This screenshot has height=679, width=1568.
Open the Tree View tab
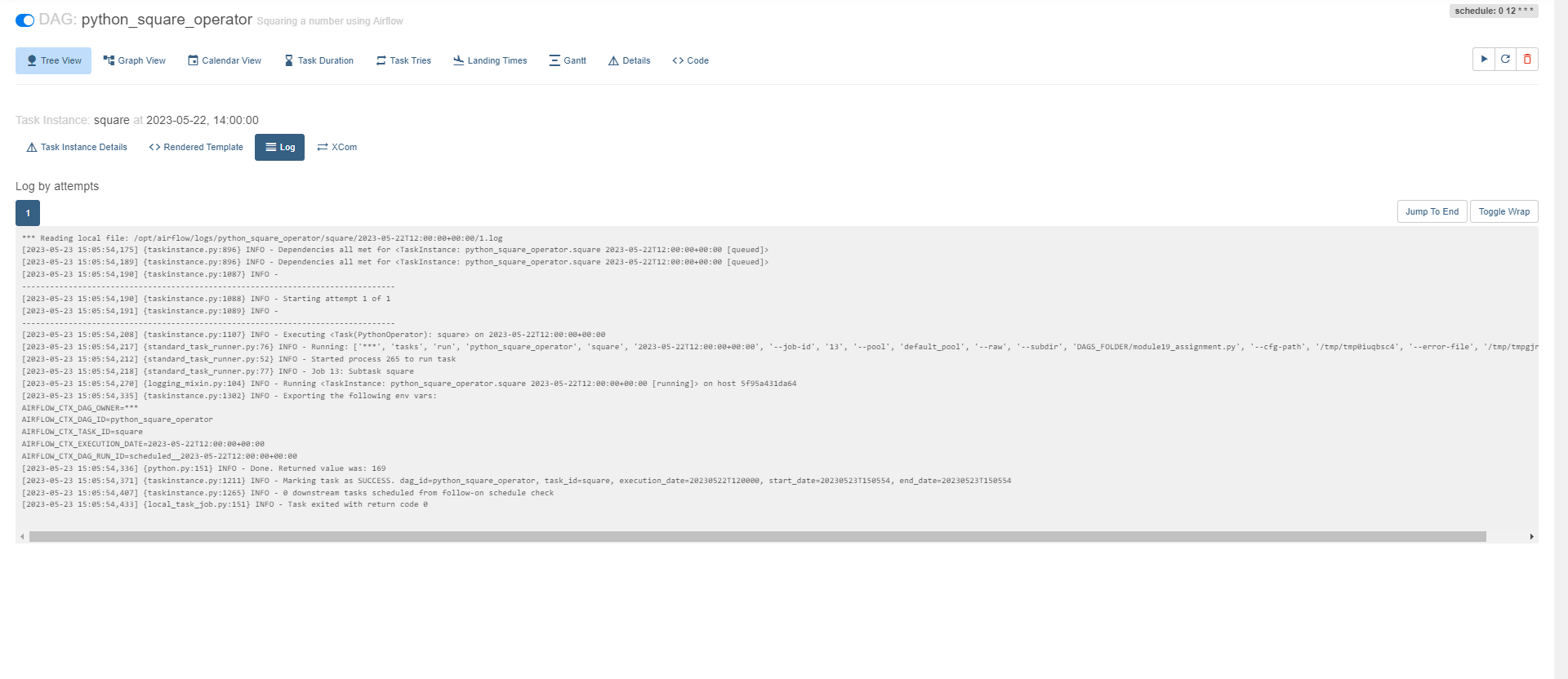tap(54, 60)
